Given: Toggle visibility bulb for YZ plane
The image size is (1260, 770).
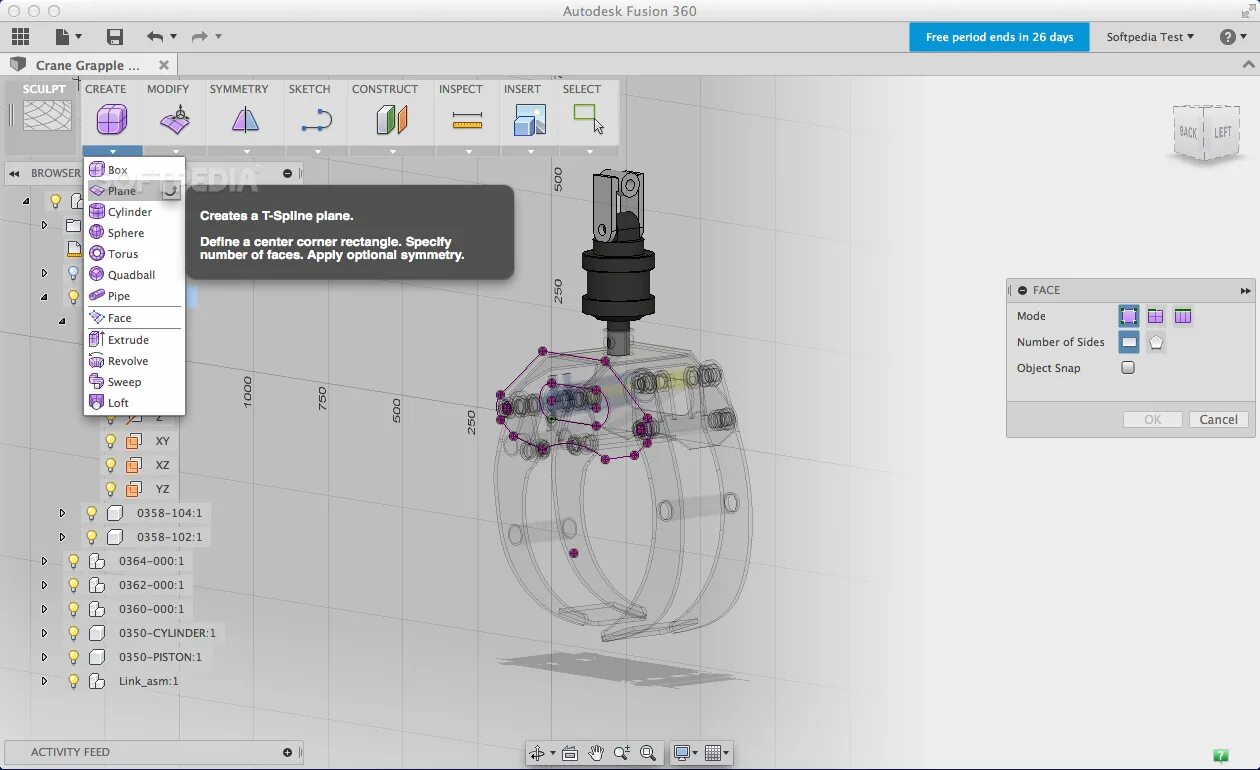Looking at the screenshot, I should point(111,489).
